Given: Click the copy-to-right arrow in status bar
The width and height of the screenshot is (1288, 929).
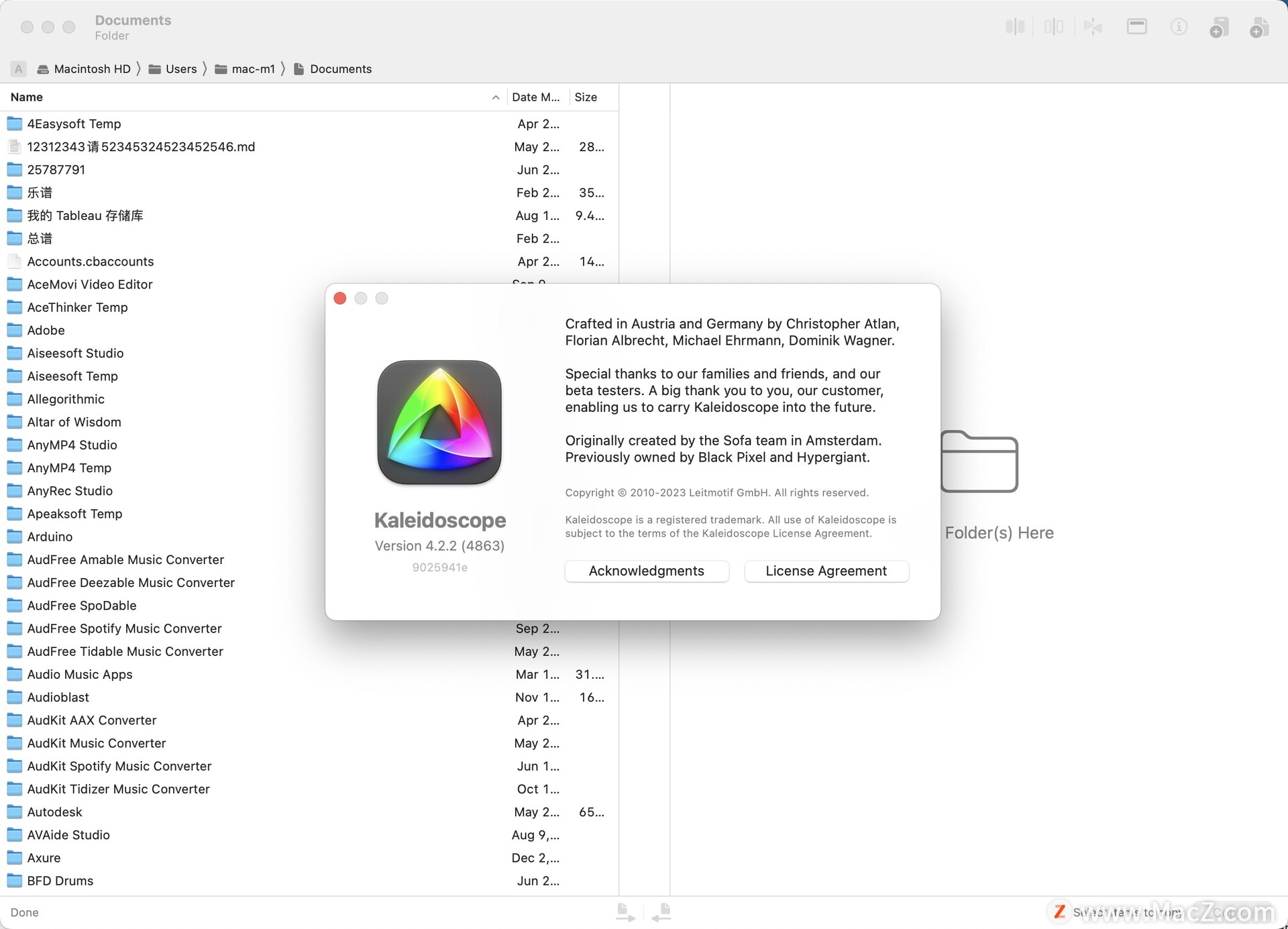Looking at the screenshot, I should coord(625,912).
